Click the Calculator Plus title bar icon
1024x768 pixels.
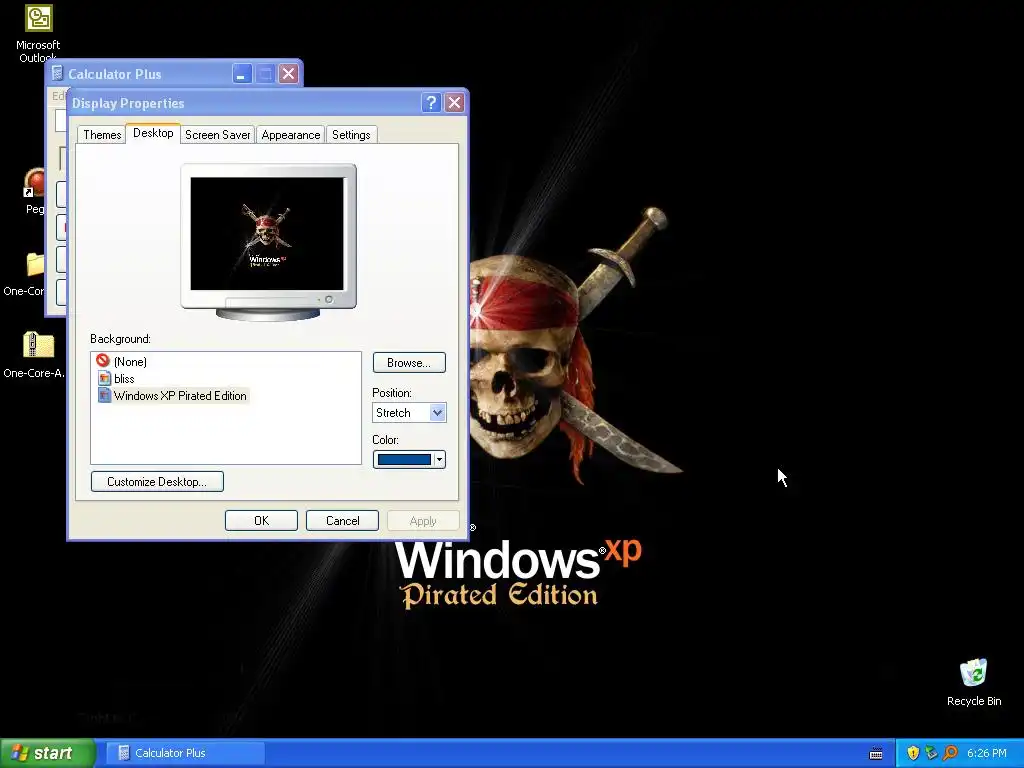coord(57,73)
